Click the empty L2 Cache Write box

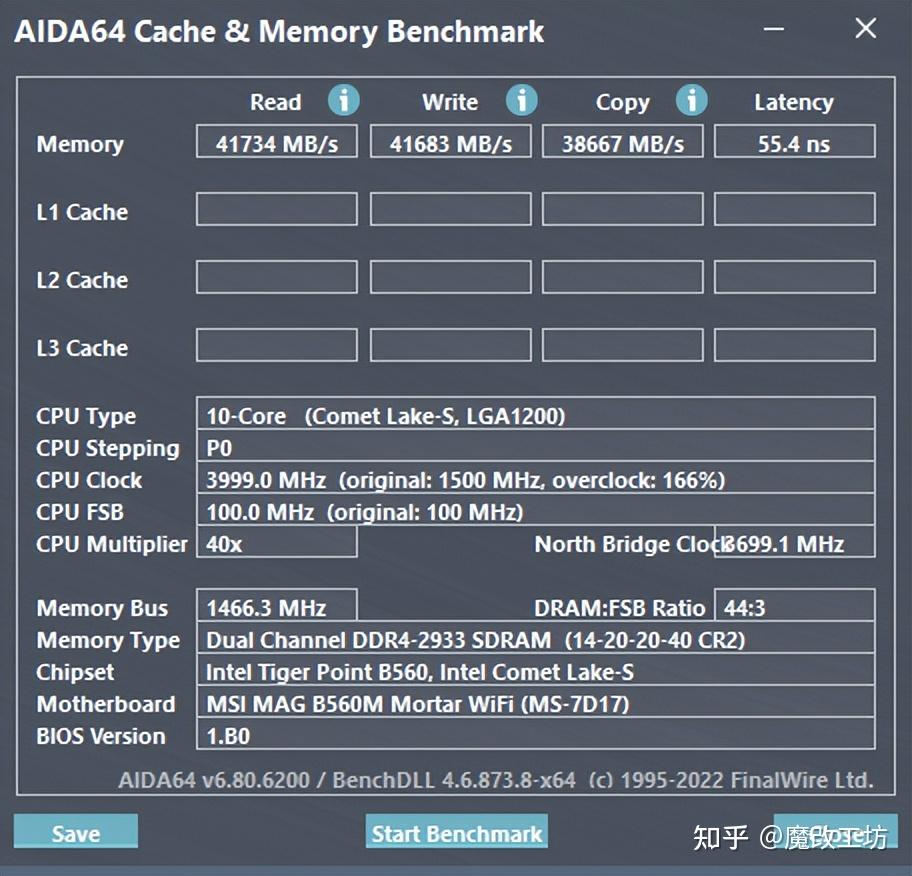click(451, 277)
